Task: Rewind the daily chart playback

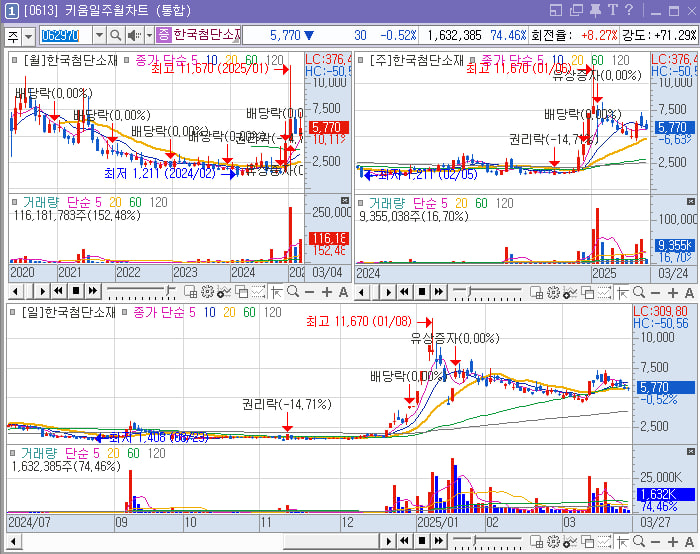Action: [x=404, y=541]
